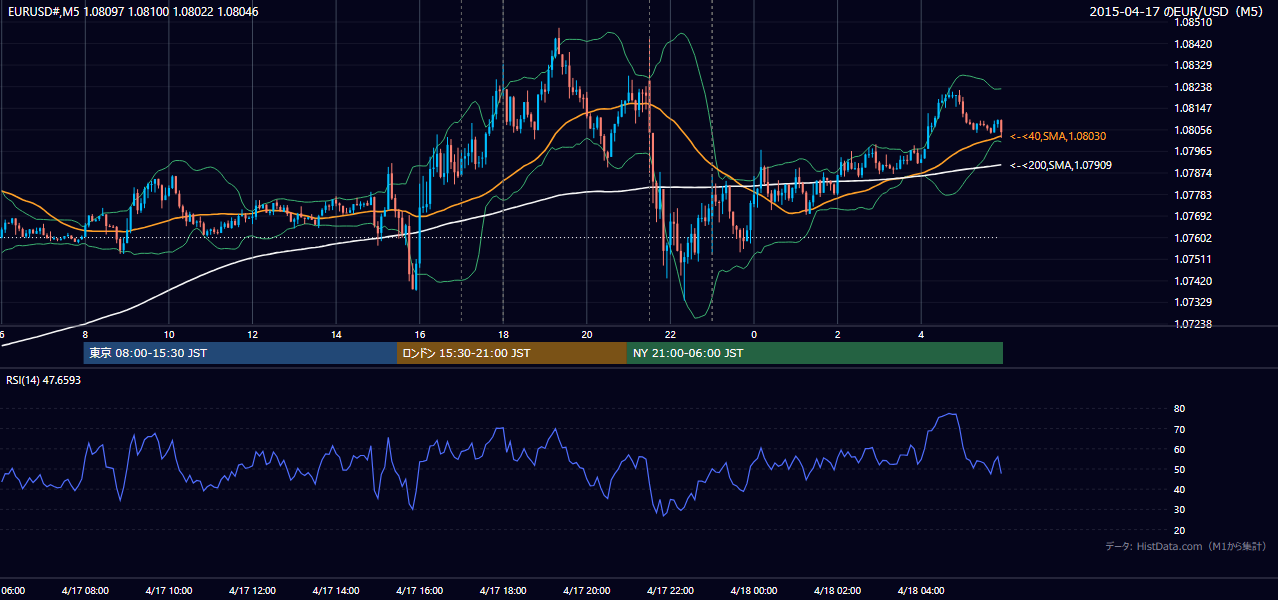Click the RSI(14) 47.6593 indicator label
The width and height of the screenshot is (1278, 600).
pos(44,380)
